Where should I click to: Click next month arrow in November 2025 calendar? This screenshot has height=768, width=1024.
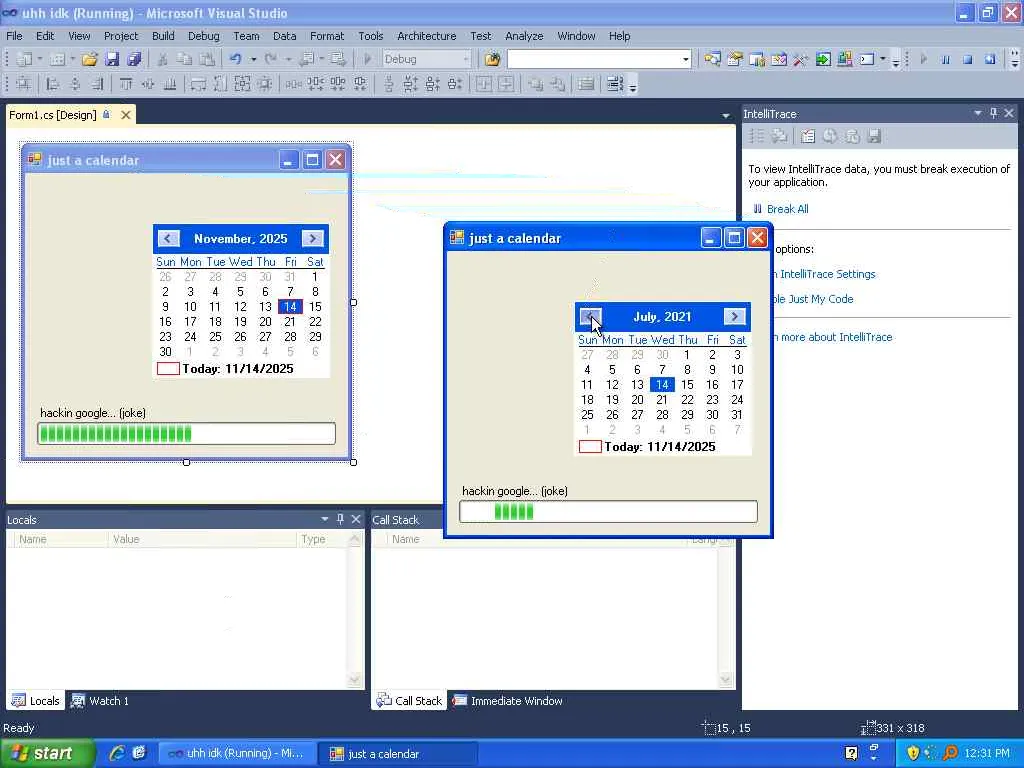coord(312,238)
